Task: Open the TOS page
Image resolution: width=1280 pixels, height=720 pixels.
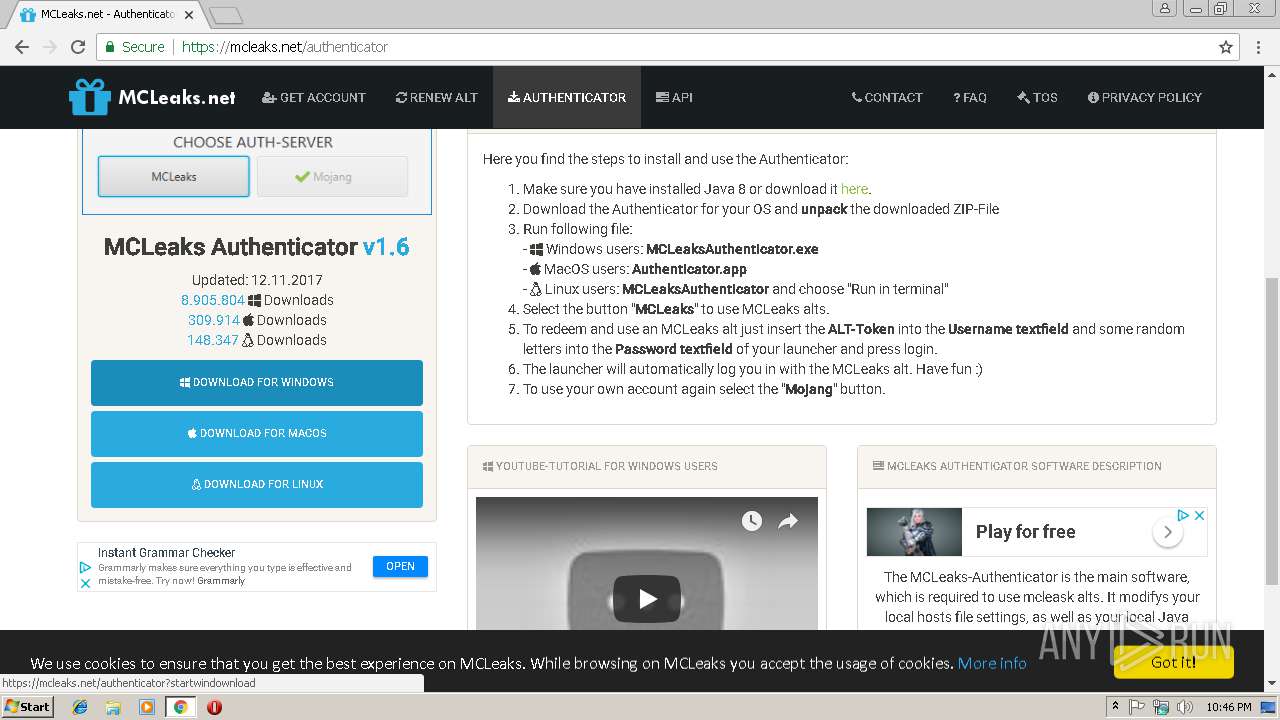Action: 1037,97
